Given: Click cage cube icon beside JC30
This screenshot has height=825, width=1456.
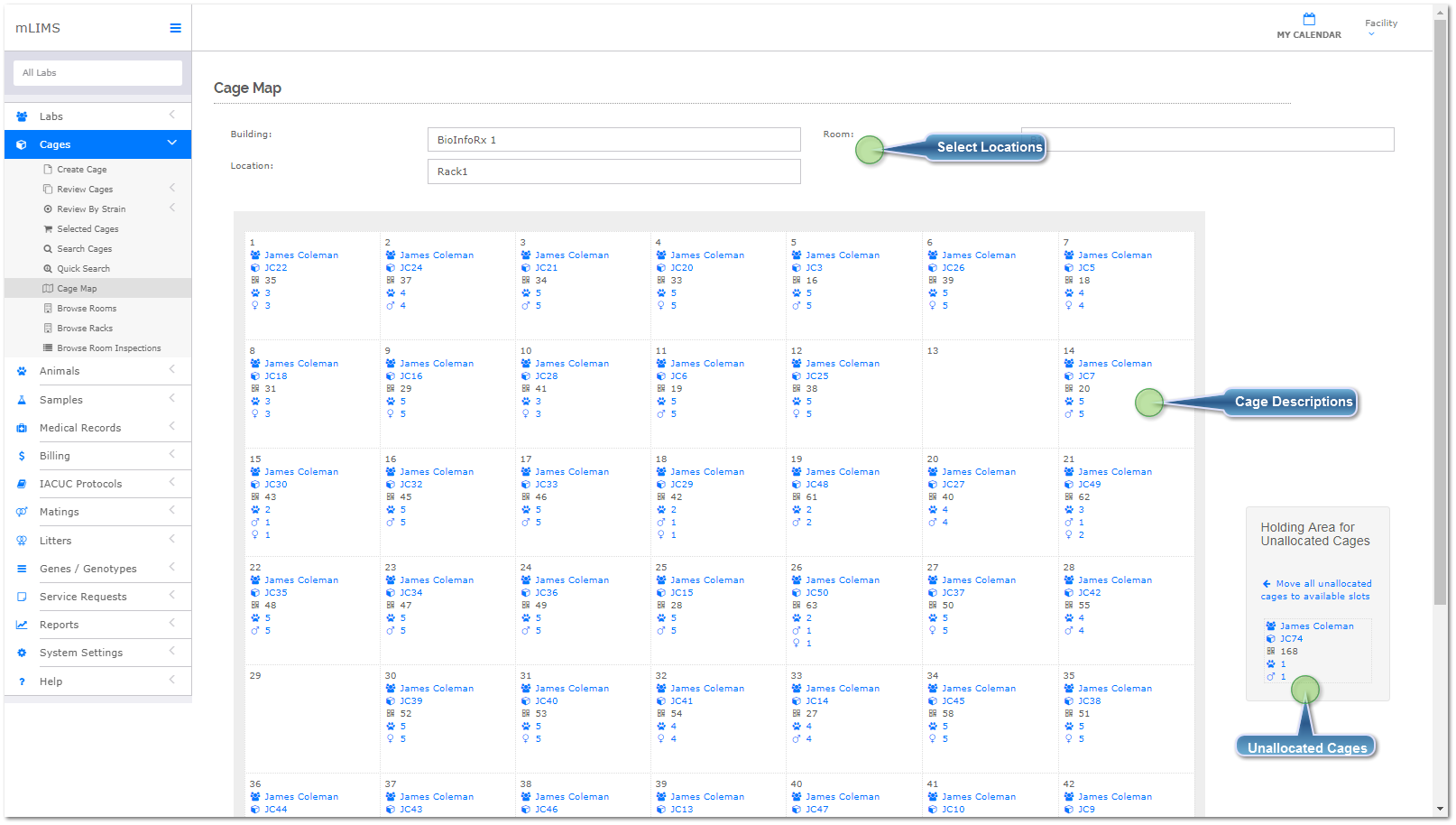Looking at the screenshot, I should point(255,485).
